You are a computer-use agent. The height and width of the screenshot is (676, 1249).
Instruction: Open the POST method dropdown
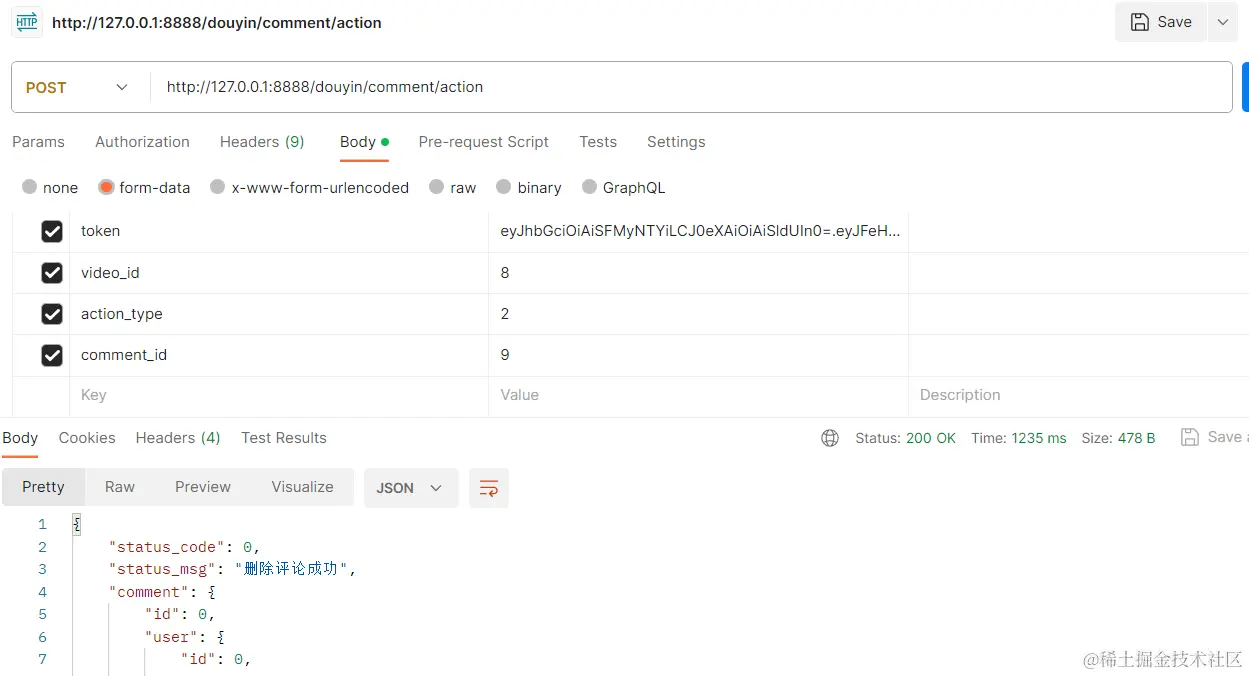pyautogui.click(x=78, y=88)
